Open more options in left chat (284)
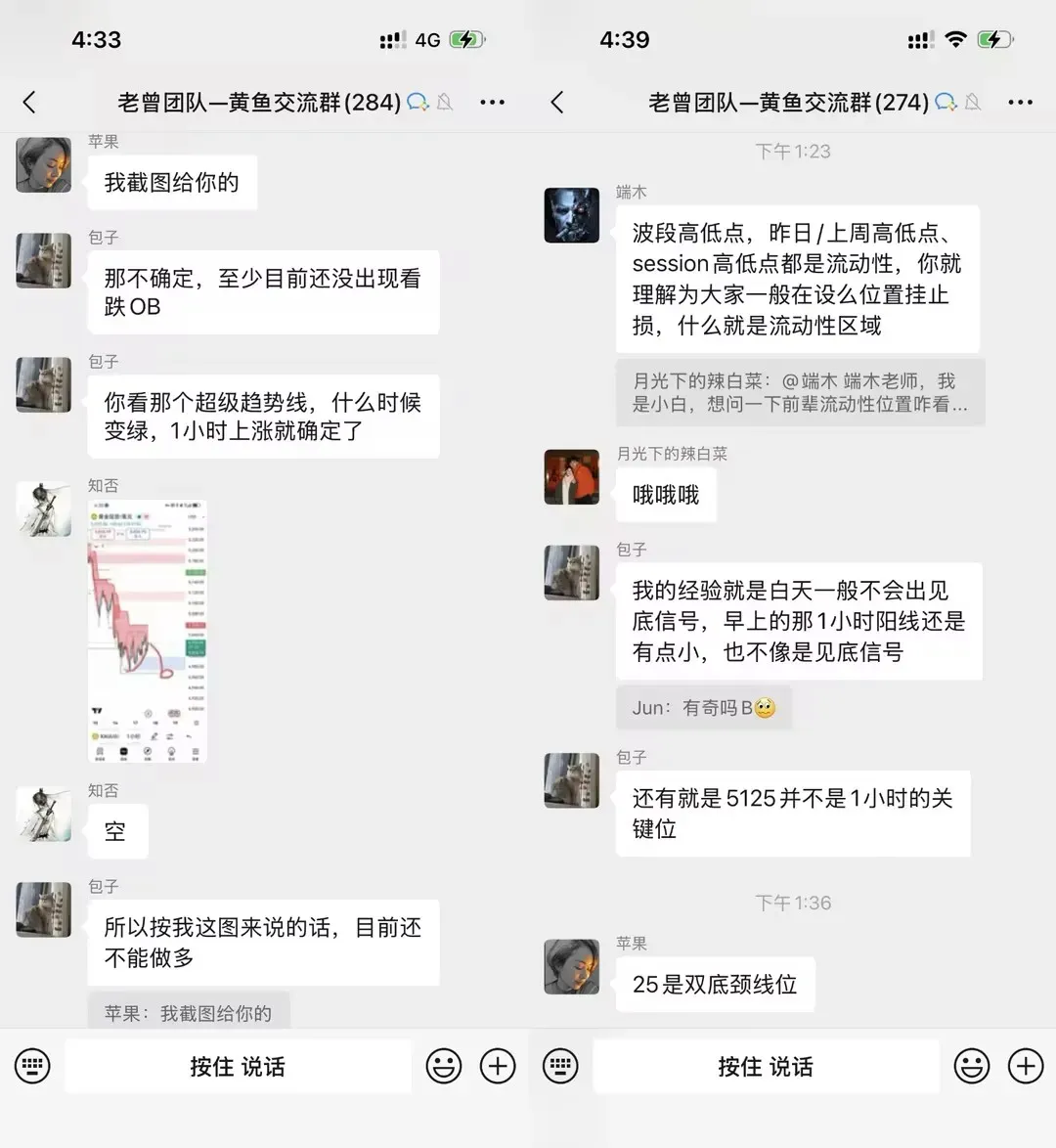The image size is (1056, 1148). tap(492, 103)
